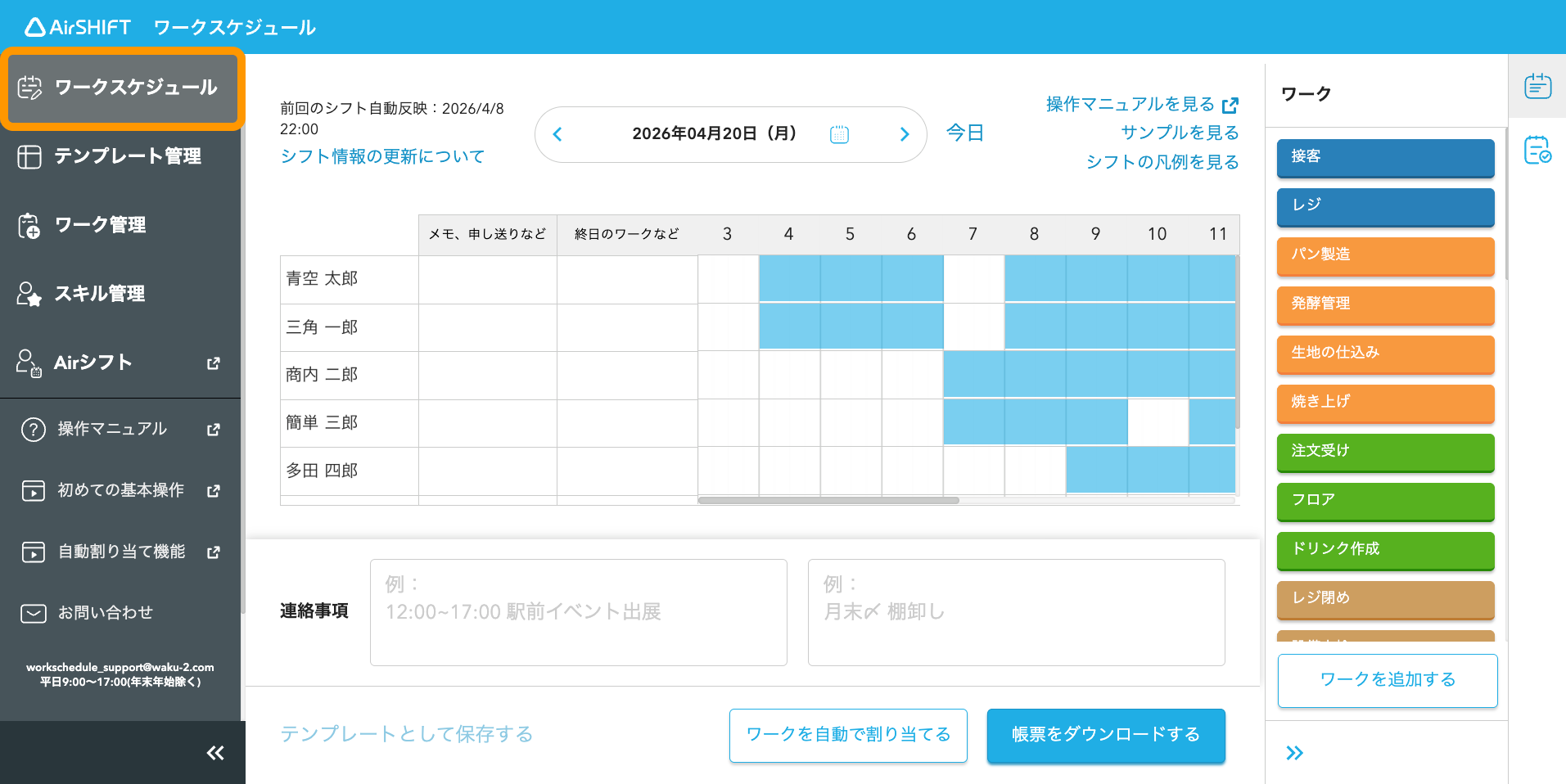The image size is (1566, 784).
Task: Click the question mark icon for 操作マニュアル
Action: click(x=34, y=430)
